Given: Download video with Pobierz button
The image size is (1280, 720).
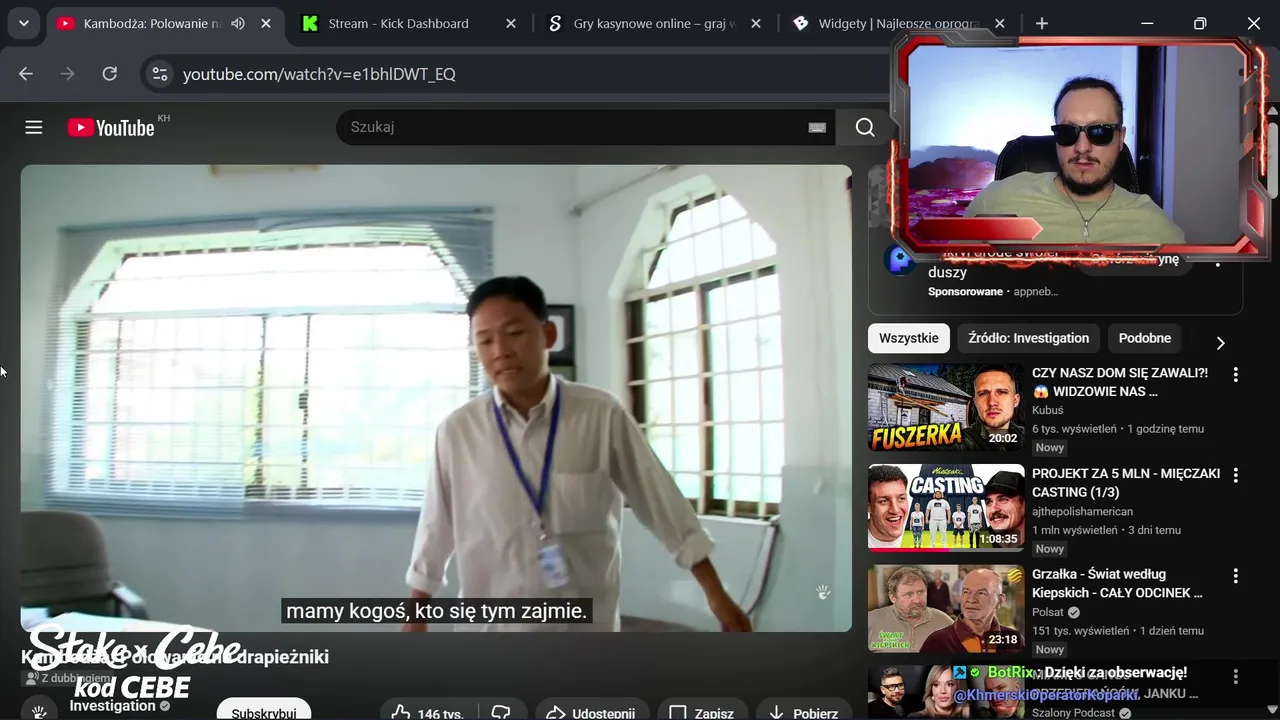Looking at the screenshot, I should coord(803,712).
